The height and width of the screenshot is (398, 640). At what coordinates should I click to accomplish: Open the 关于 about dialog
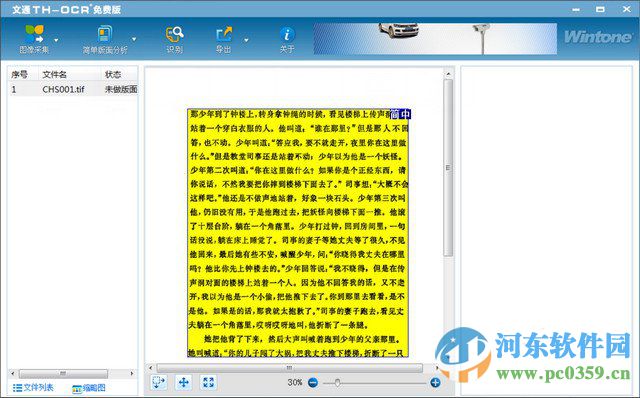click(287, 39)
